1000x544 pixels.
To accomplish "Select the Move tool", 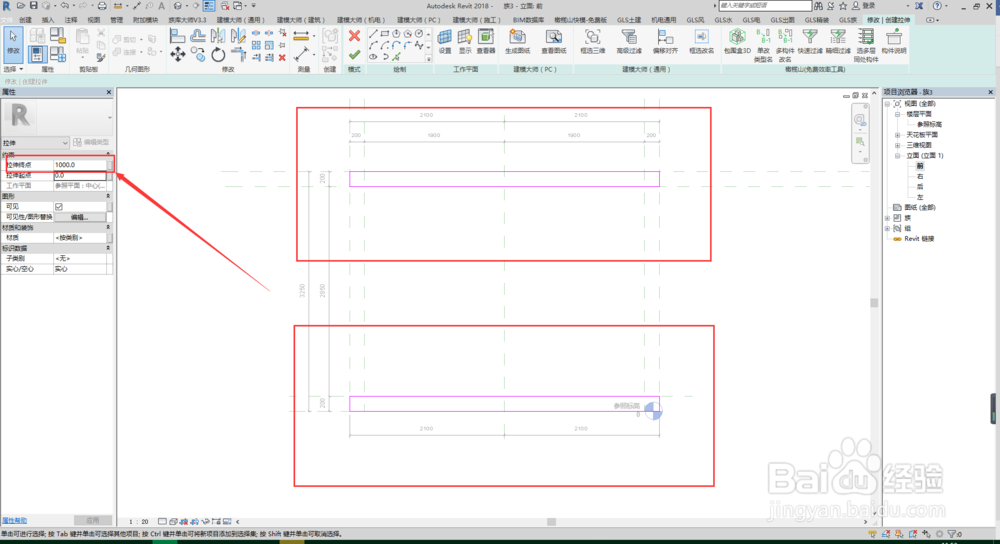I will coord(178,55).
